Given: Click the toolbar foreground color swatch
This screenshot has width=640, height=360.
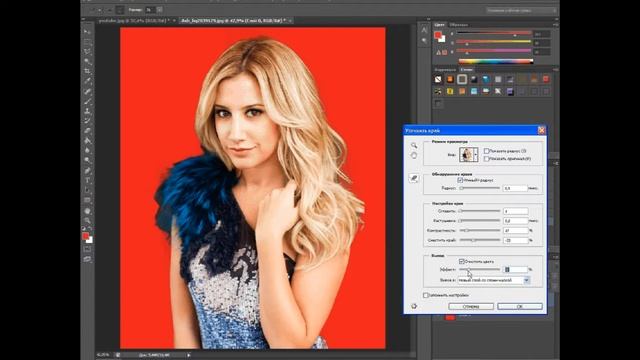Looking at the screenshot, I should click(x=85, y=236).
